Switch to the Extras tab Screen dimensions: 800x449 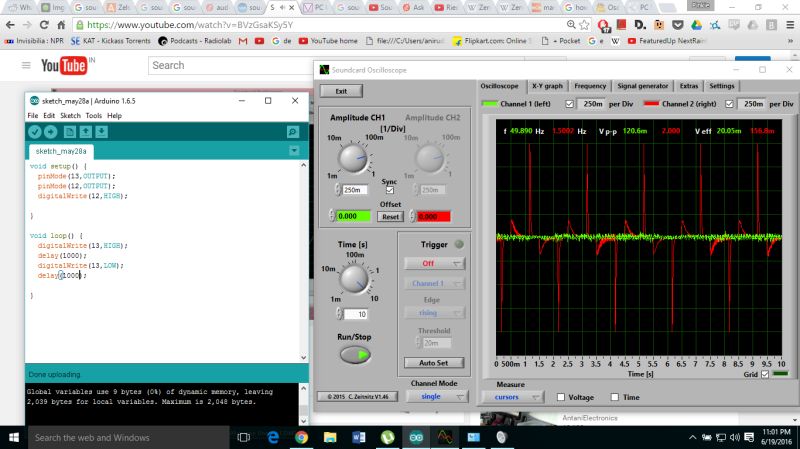click(x=689, y=86)
